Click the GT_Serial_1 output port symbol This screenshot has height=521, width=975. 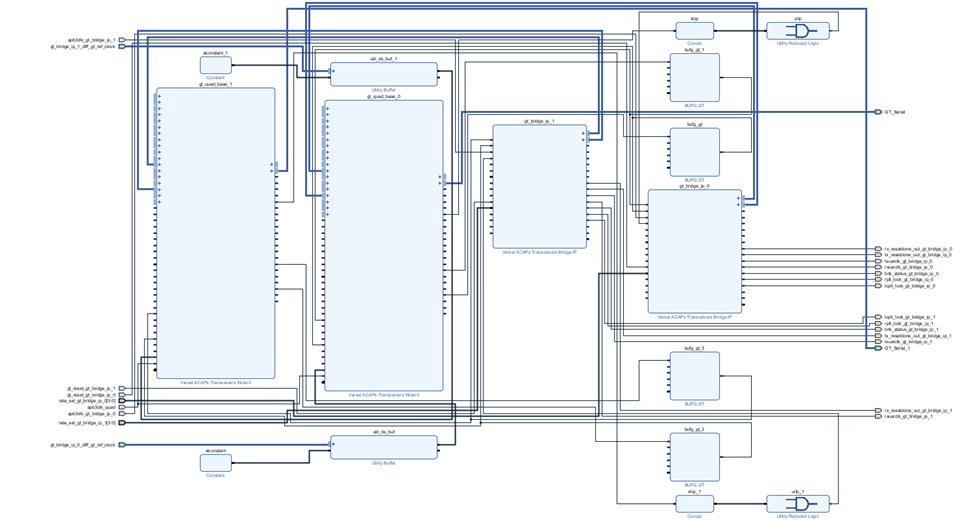878,348
